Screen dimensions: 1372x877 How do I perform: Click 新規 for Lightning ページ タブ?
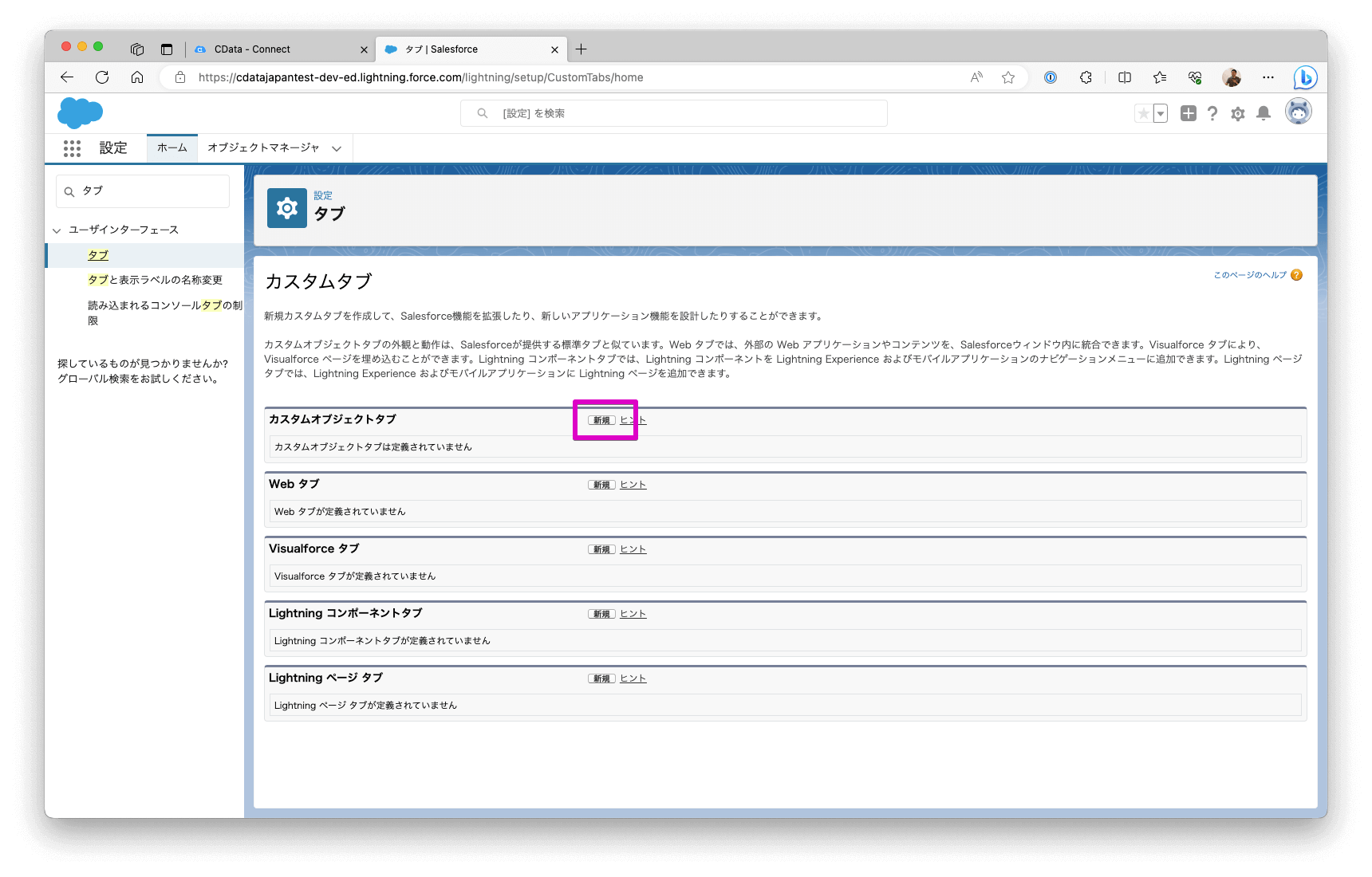(x=601, y=678)
